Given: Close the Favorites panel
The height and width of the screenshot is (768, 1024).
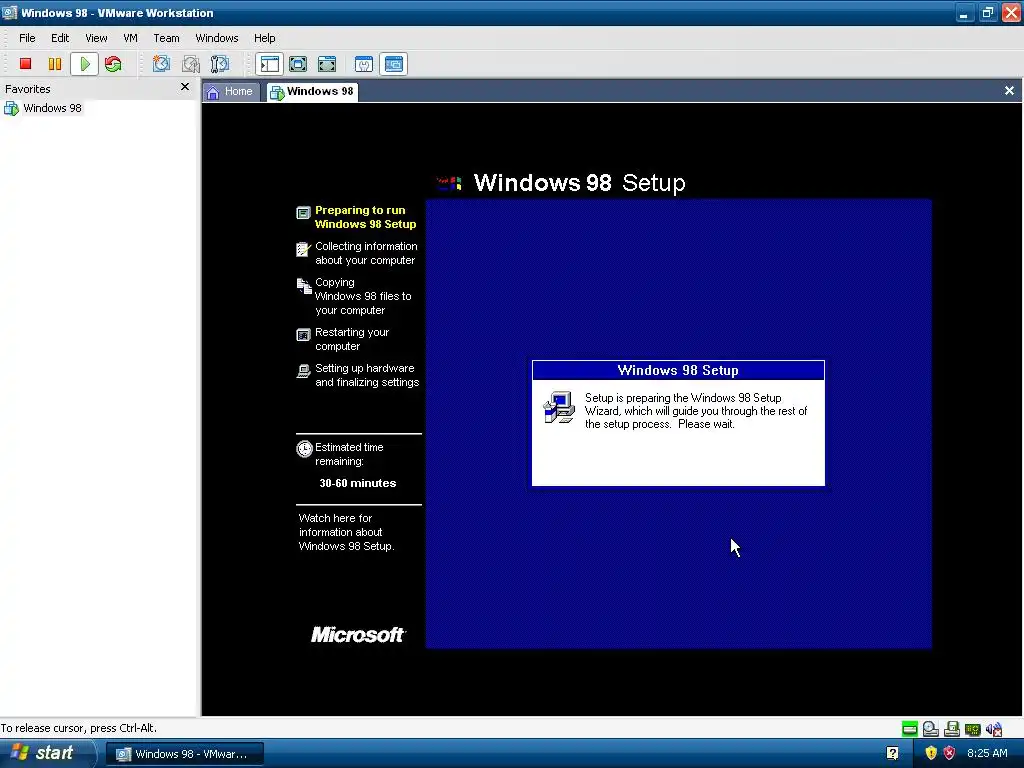Looking at the screenshot, I should point(185,87).
